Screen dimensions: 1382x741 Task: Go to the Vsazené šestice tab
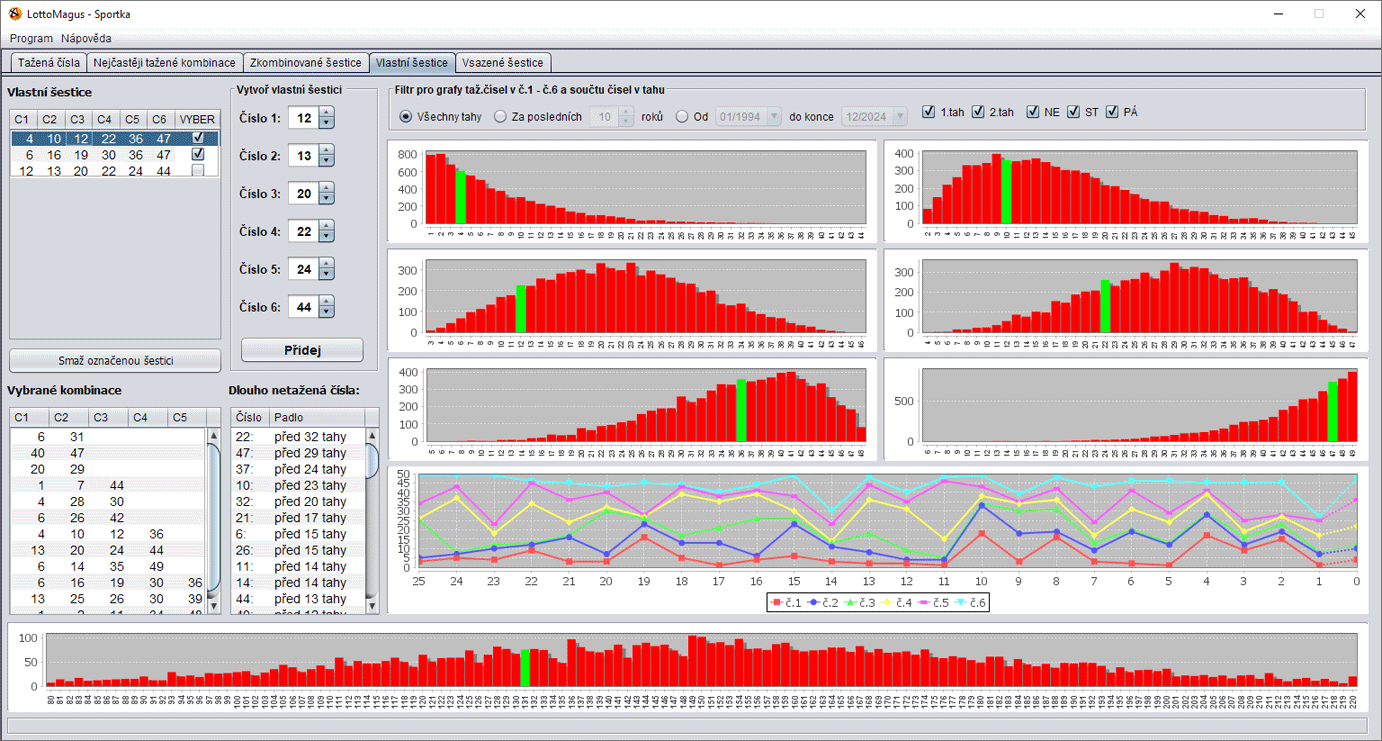point(502,63)
